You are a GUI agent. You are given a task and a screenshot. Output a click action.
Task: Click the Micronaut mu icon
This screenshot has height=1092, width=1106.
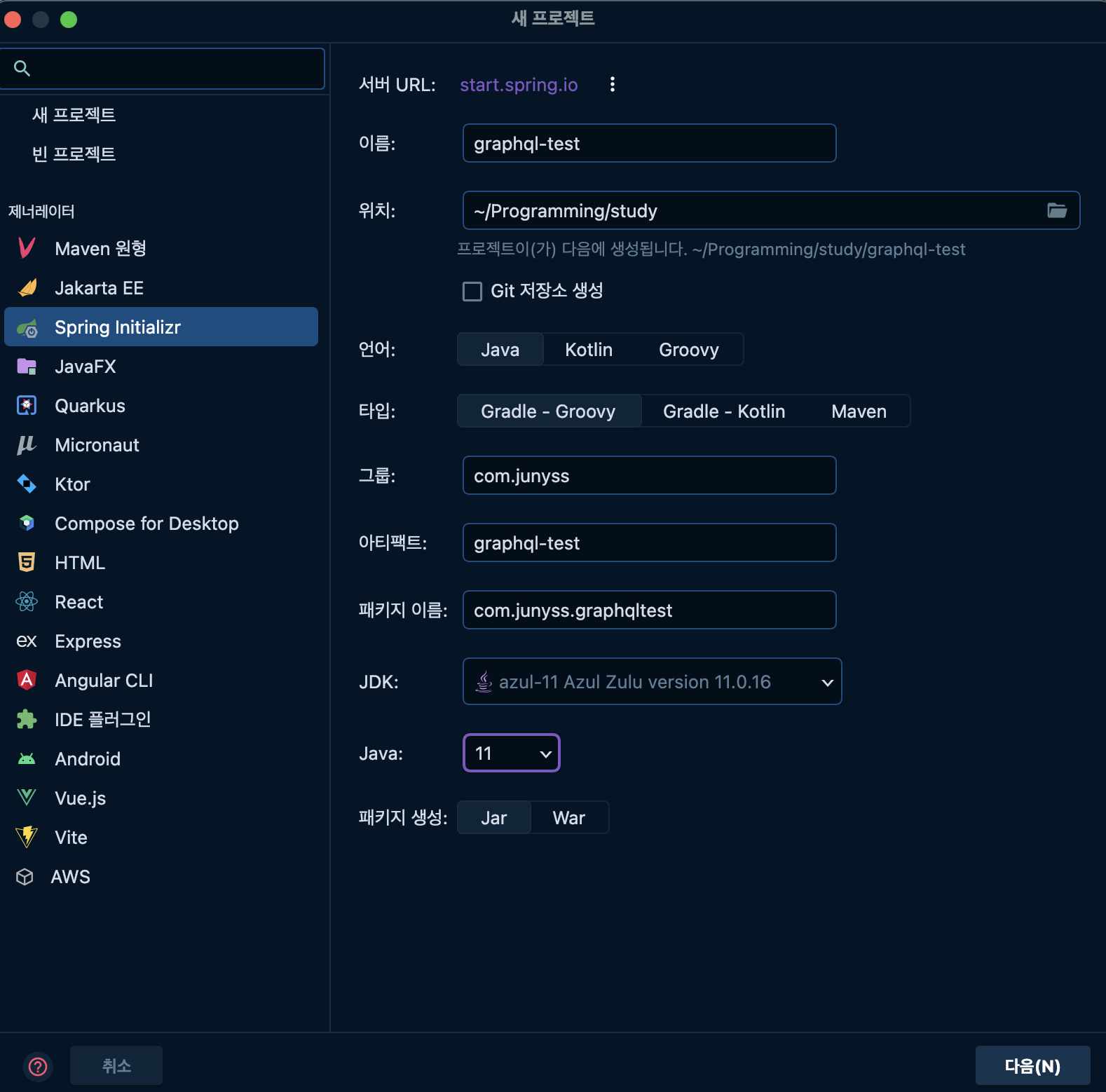pos(27,444)
